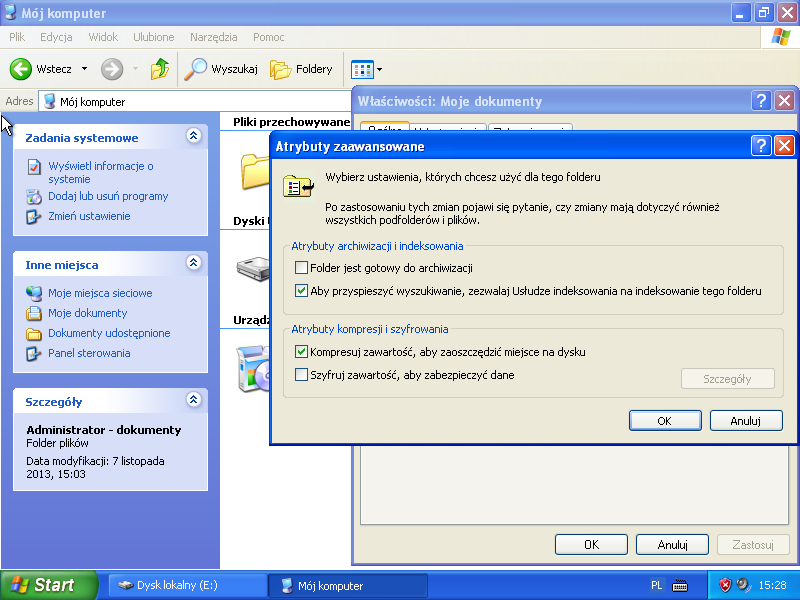Click Anuluj in Atrybuty zaawansowane dialog
Screen dimensions: 800x600
click(746, 421)
